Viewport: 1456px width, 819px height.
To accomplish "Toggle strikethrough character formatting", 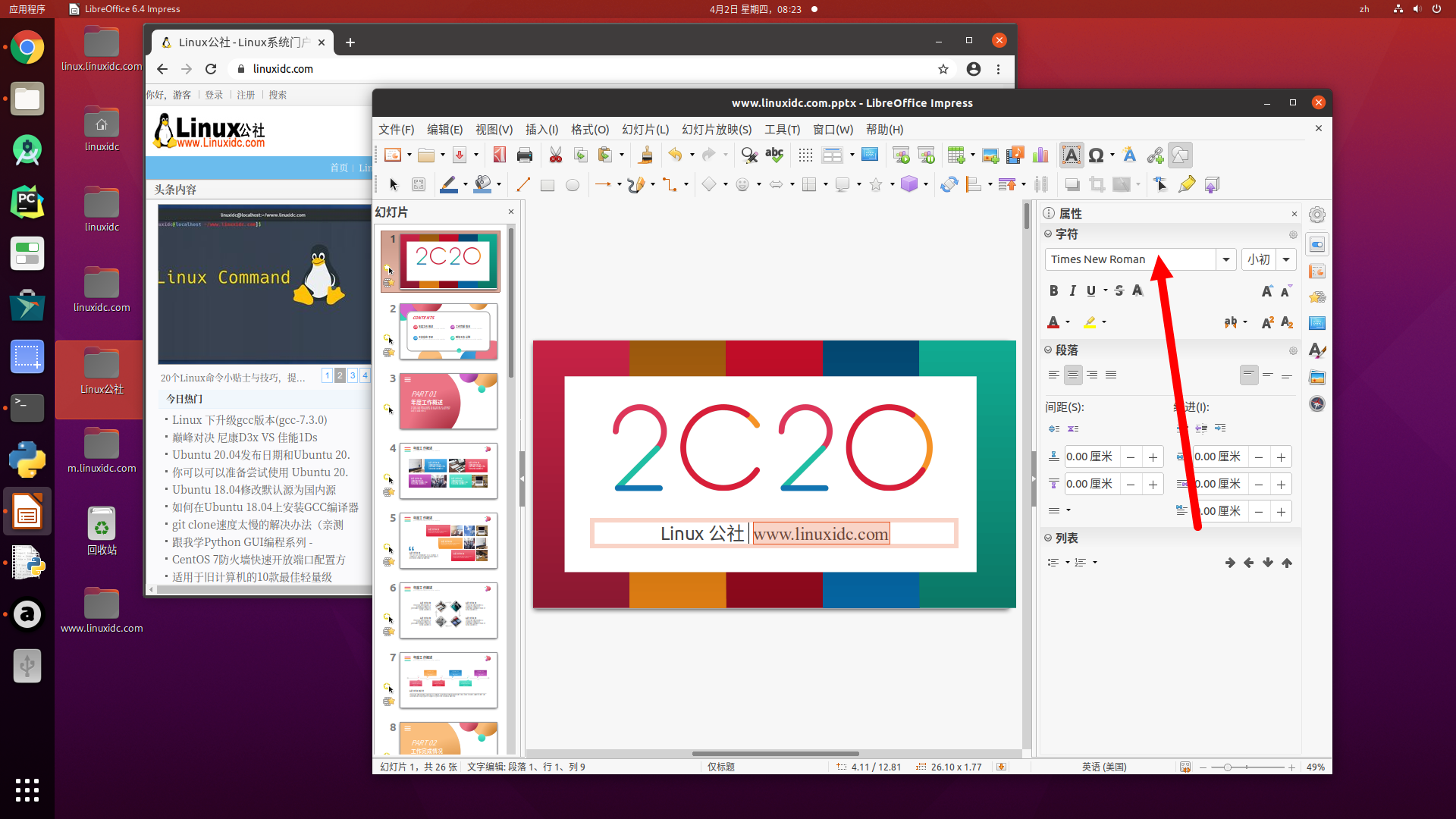I will (1119, 290).
